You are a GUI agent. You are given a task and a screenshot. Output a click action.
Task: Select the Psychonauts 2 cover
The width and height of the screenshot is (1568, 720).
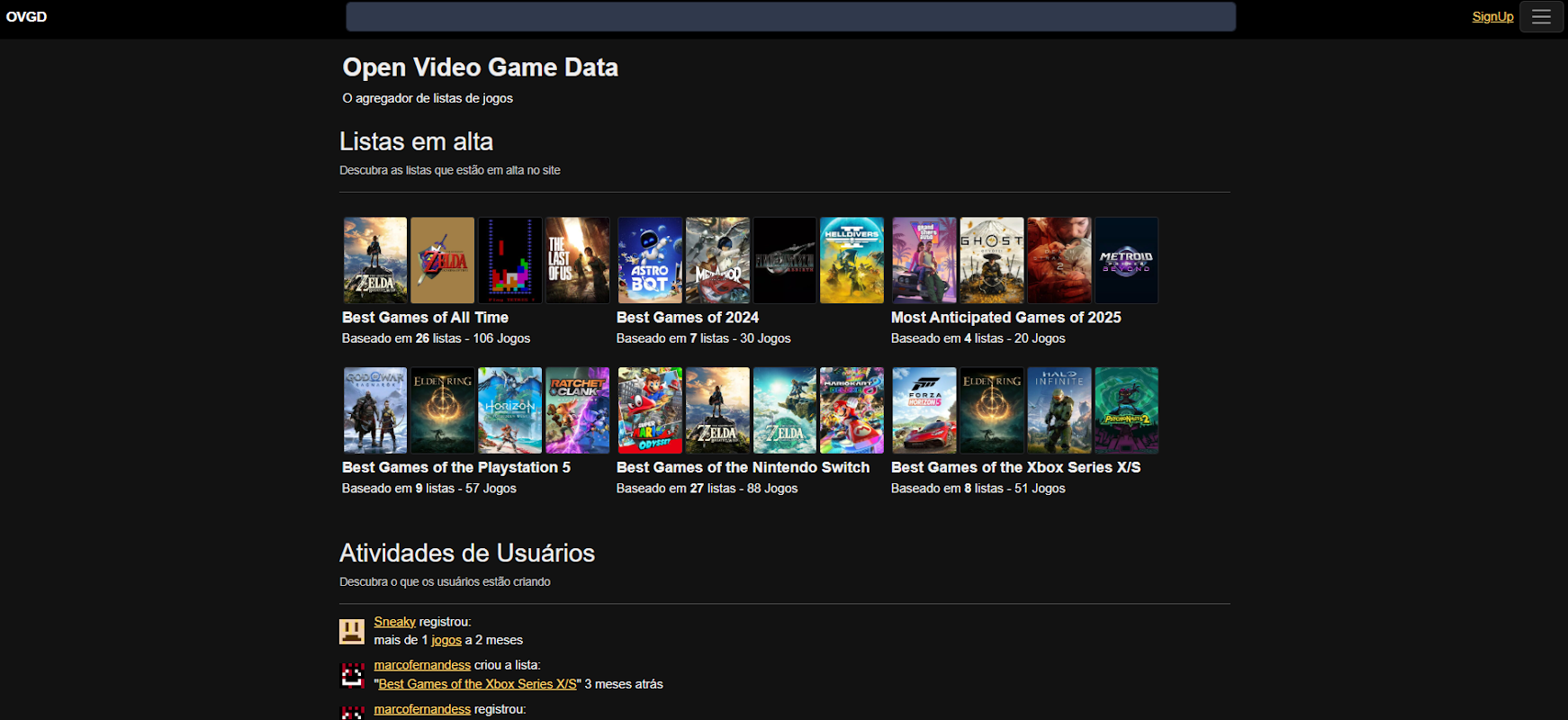click(1127, 410)
